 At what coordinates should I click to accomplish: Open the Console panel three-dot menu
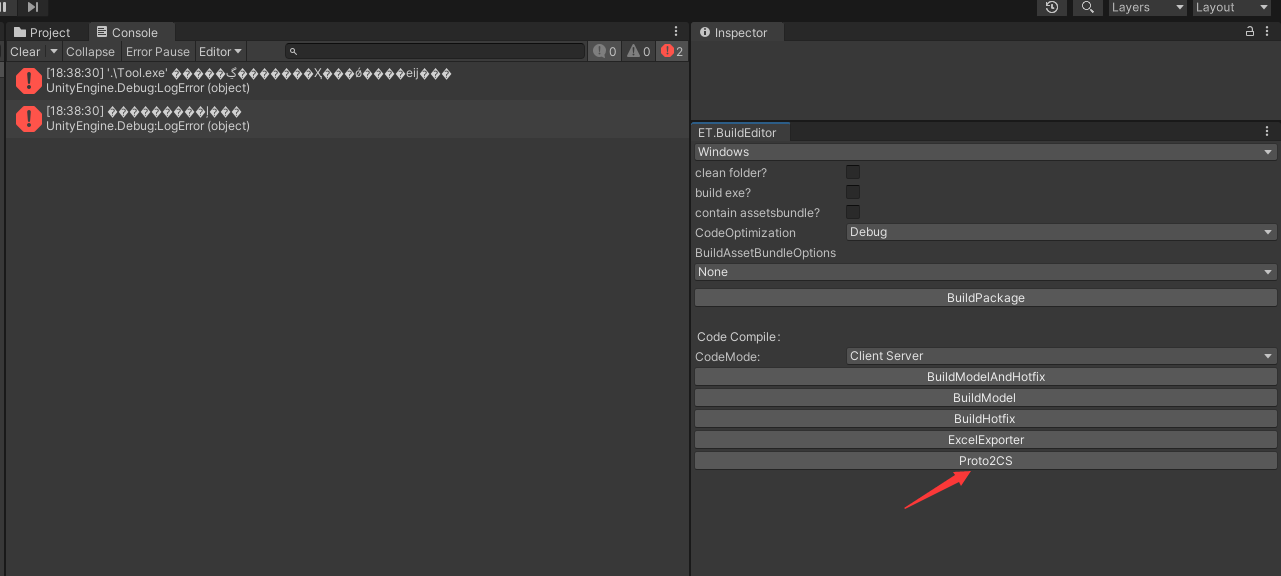coord(677,32)
